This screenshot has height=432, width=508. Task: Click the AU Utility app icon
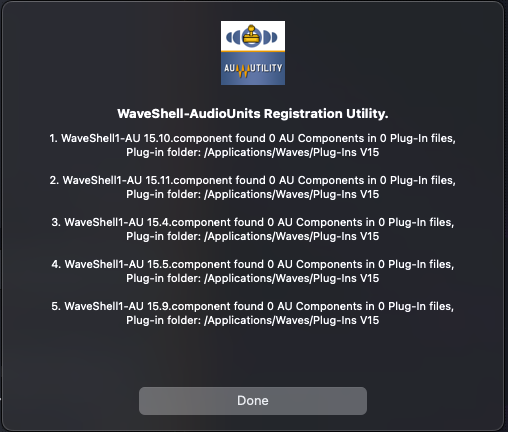253,53
